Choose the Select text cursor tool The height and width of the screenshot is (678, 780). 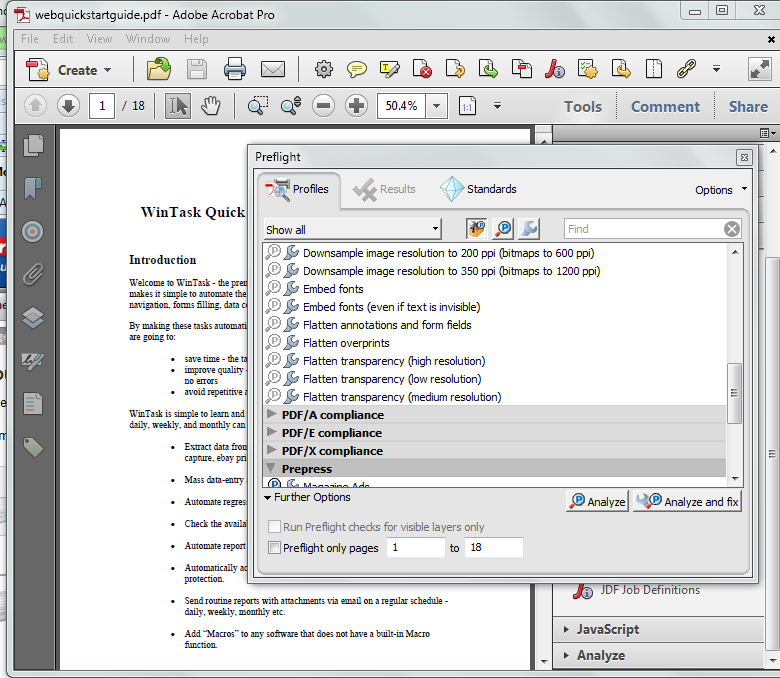coord(178,106)
